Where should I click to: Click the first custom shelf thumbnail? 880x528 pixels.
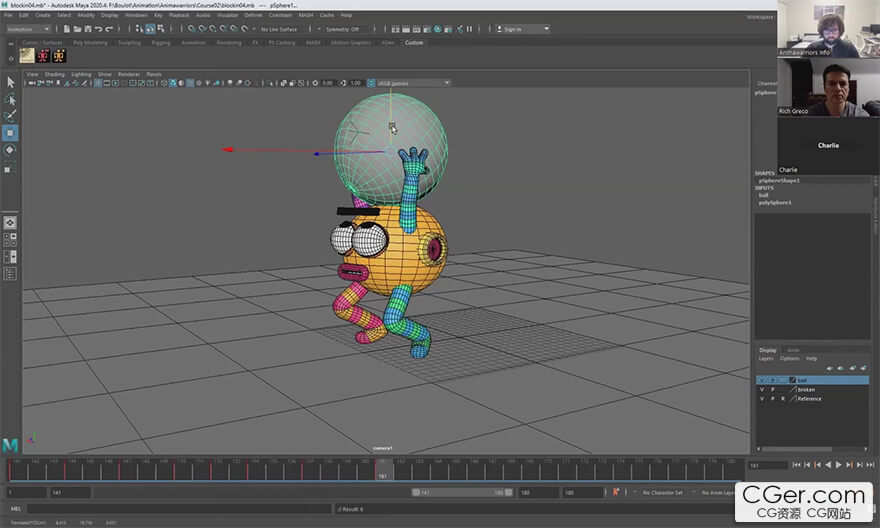pos(27,55)
